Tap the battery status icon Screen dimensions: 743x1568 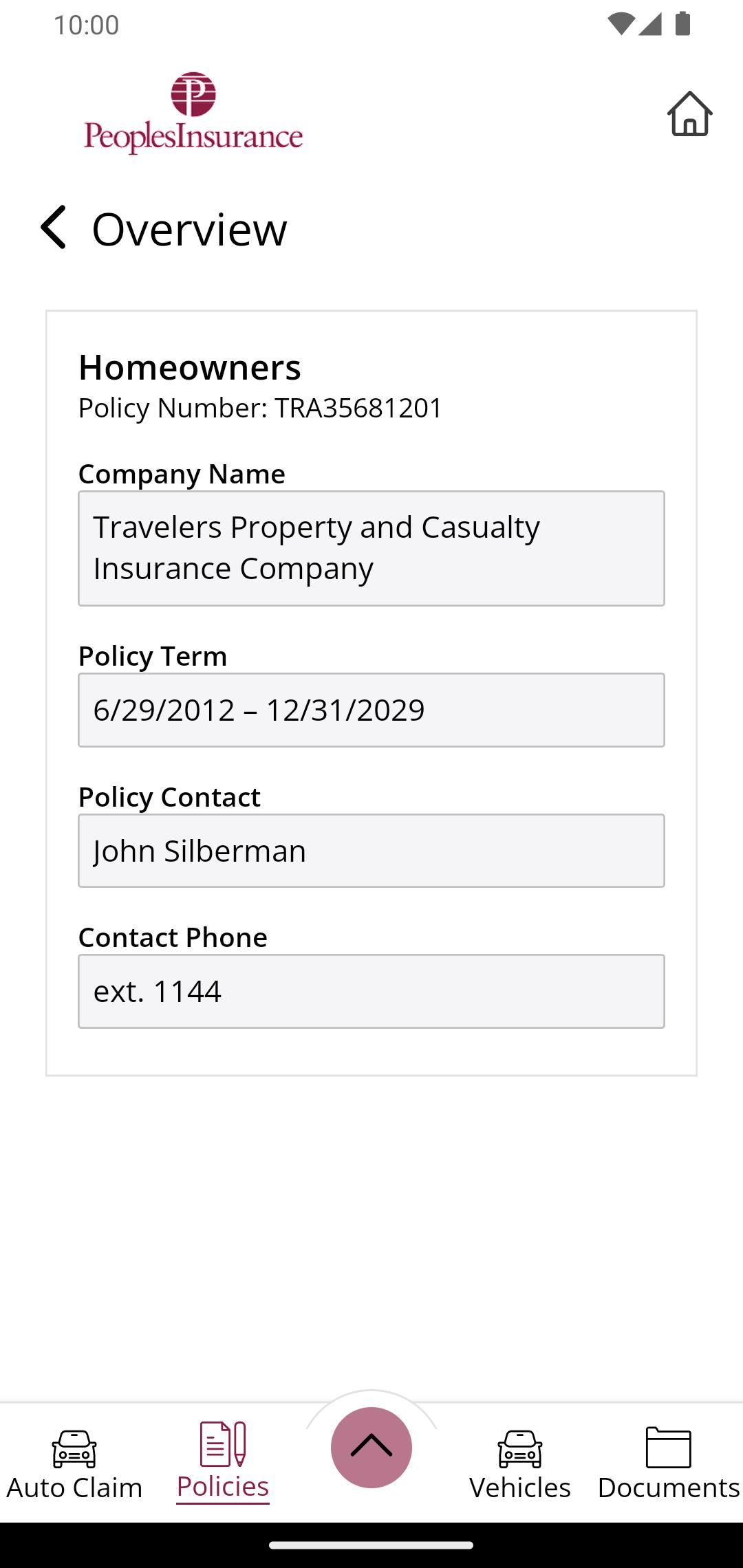click(x=682, y=24)
